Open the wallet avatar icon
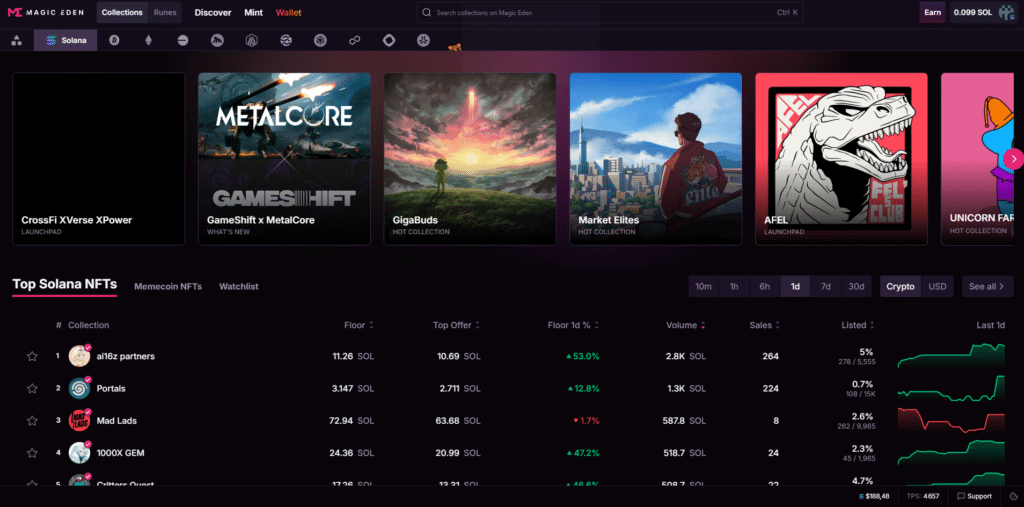 coord(1006,12)
